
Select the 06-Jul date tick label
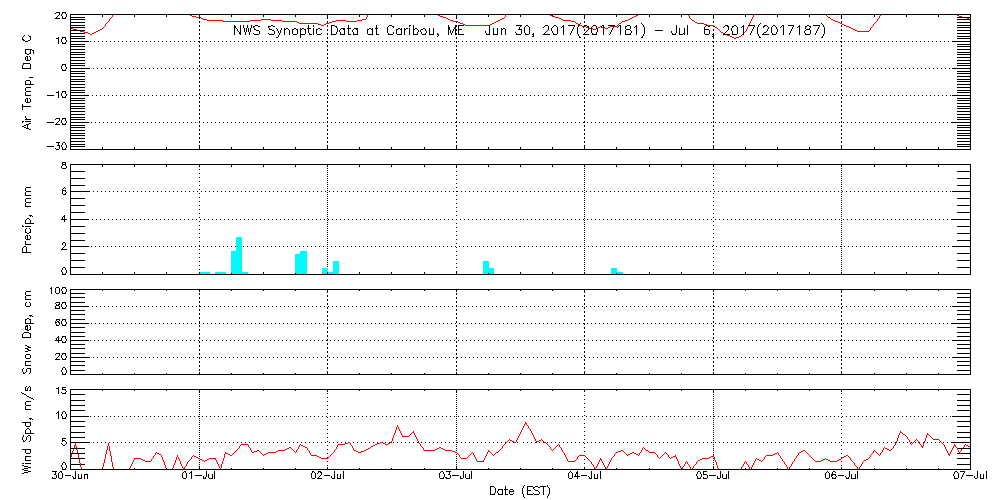click(x=842, y=477)
